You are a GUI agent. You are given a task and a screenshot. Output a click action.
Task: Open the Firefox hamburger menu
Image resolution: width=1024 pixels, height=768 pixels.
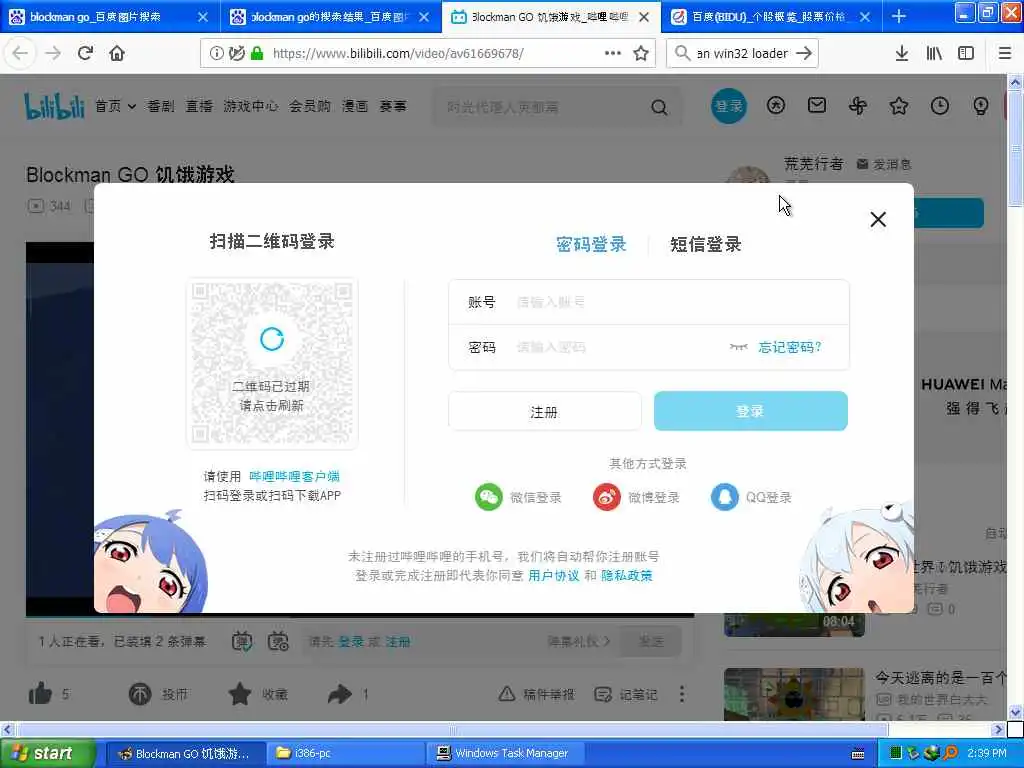click(x=1004, y=54)
